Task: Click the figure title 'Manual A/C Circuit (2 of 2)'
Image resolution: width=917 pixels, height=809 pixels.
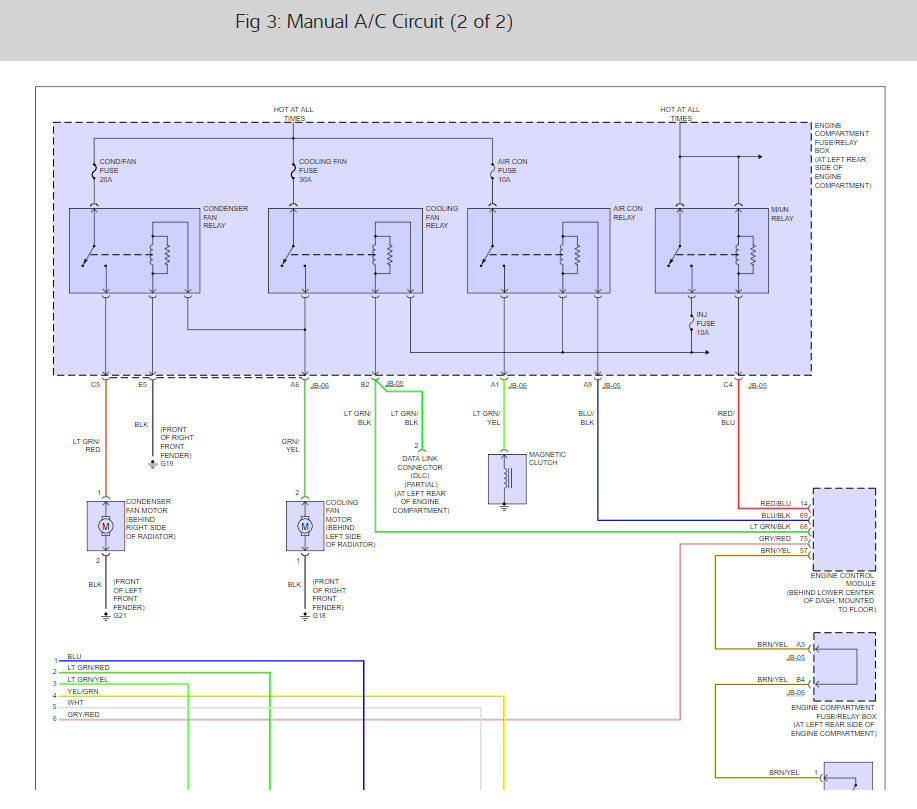Action: click(x=399, y=22)
